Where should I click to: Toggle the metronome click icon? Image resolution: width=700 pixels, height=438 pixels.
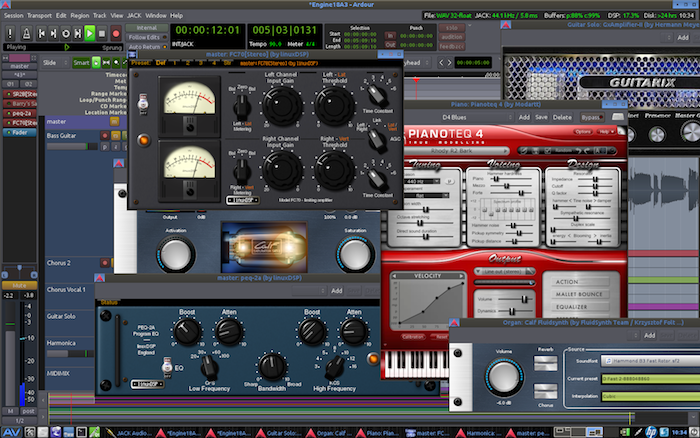28,33
